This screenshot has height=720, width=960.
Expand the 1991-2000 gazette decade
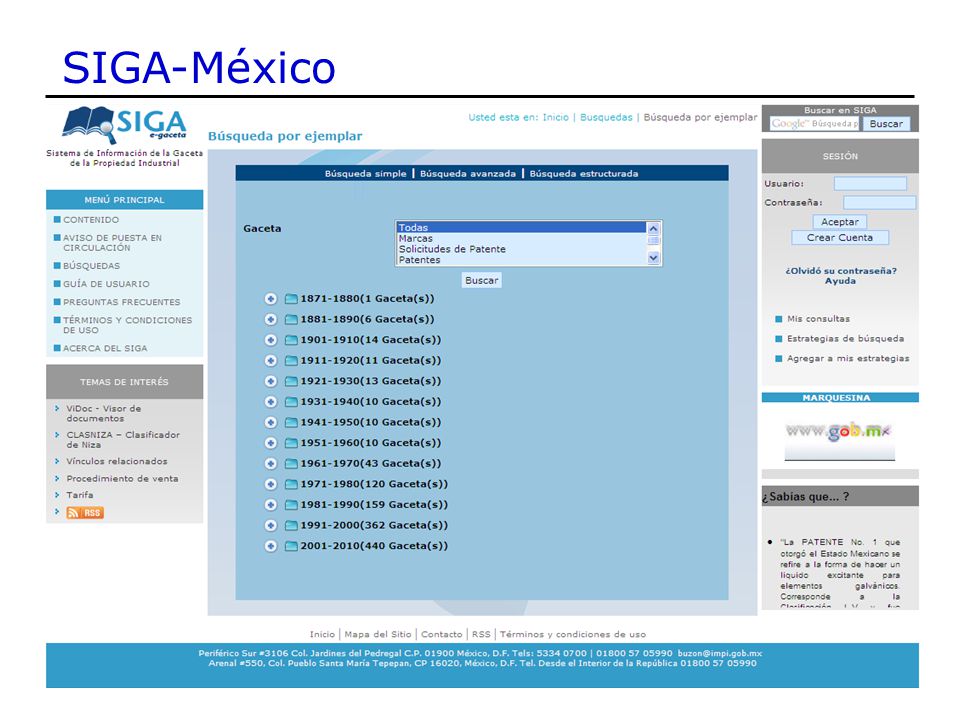click(x=271, y=525)
